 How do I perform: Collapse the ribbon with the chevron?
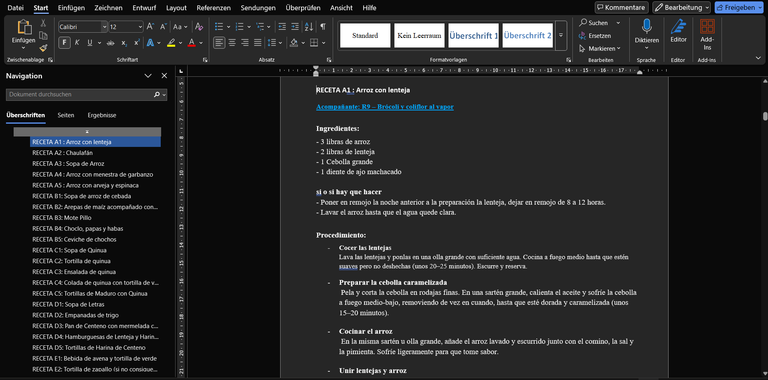click(x=758, y=58)
